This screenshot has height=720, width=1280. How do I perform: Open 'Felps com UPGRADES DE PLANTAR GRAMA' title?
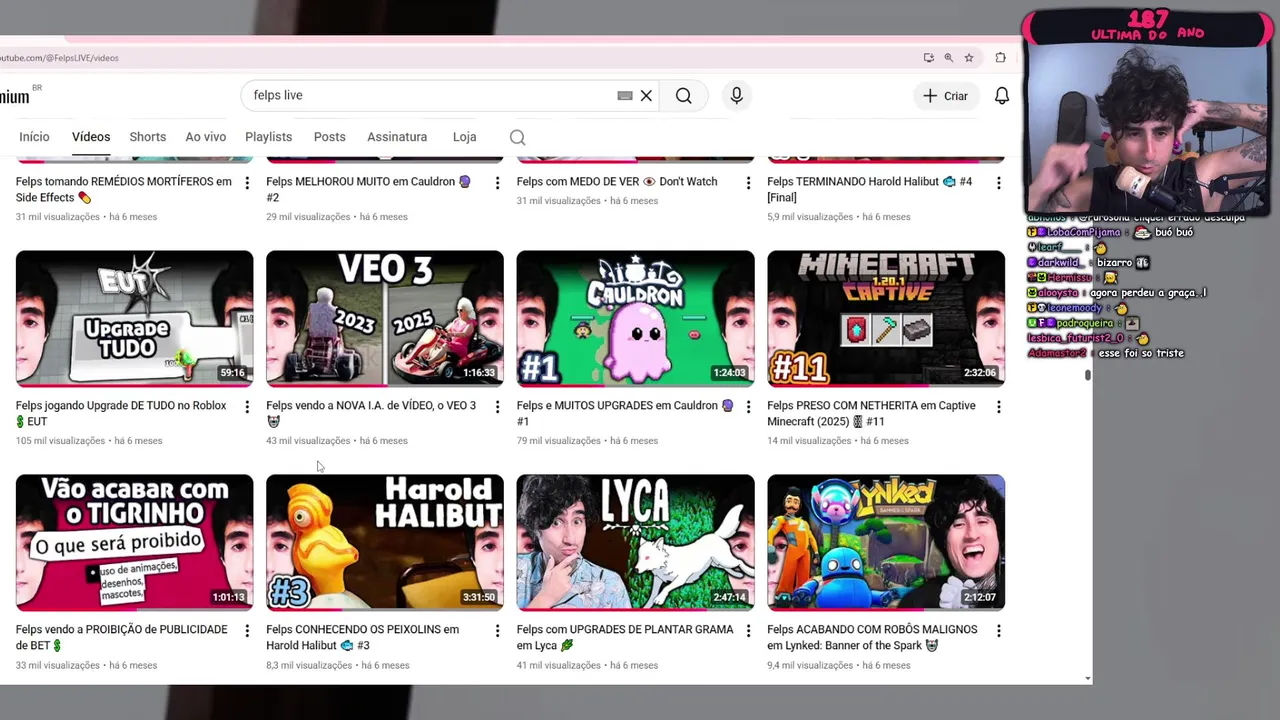625,638
